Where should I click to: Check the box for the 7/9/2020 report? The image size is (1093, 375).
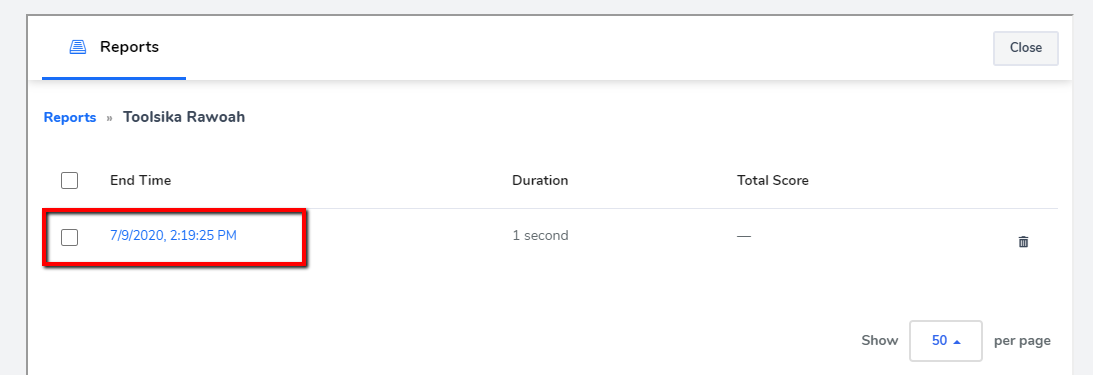pyautogui.click(x=69, y=238)
